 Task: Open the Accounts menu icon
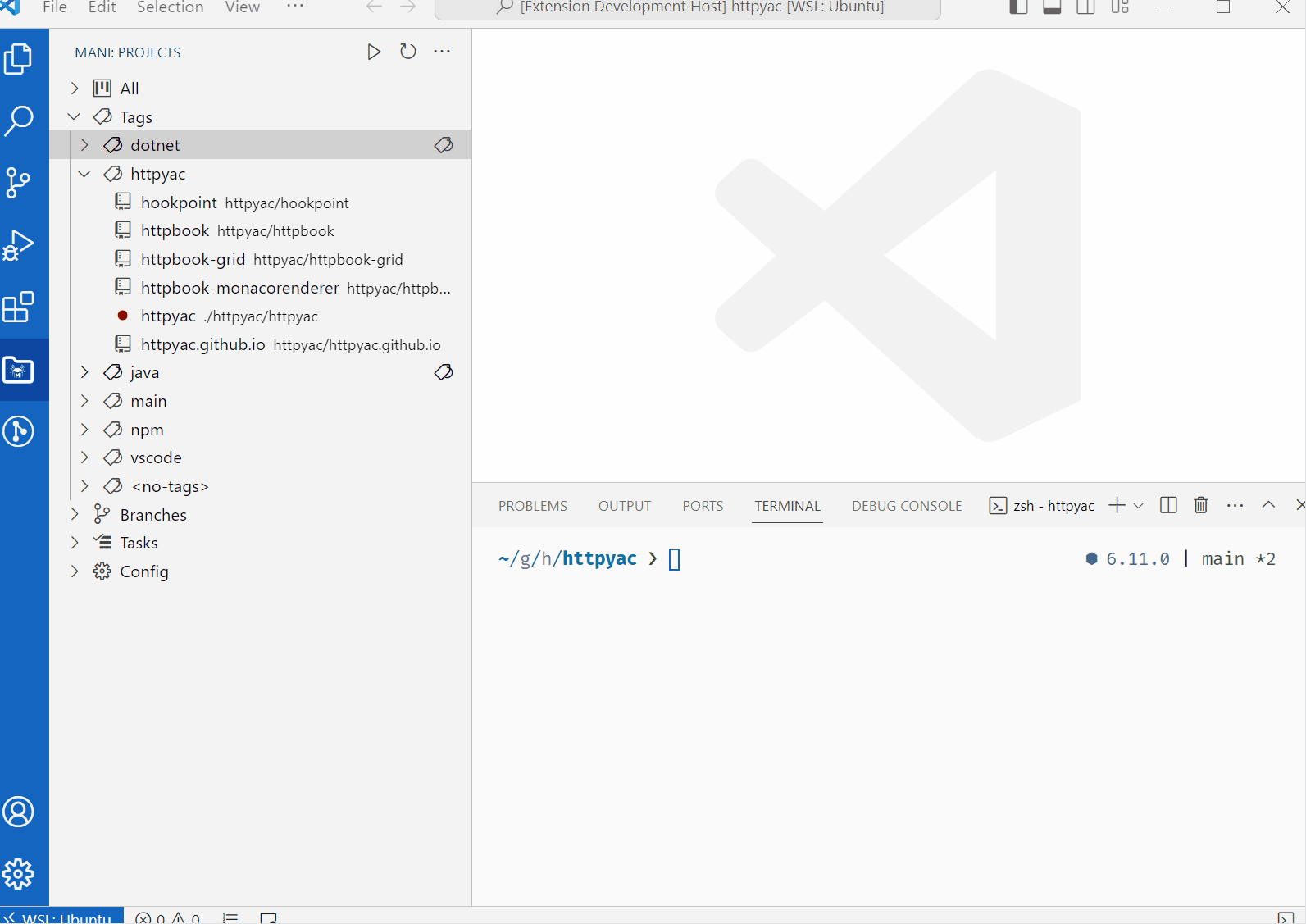coord(19,812)
